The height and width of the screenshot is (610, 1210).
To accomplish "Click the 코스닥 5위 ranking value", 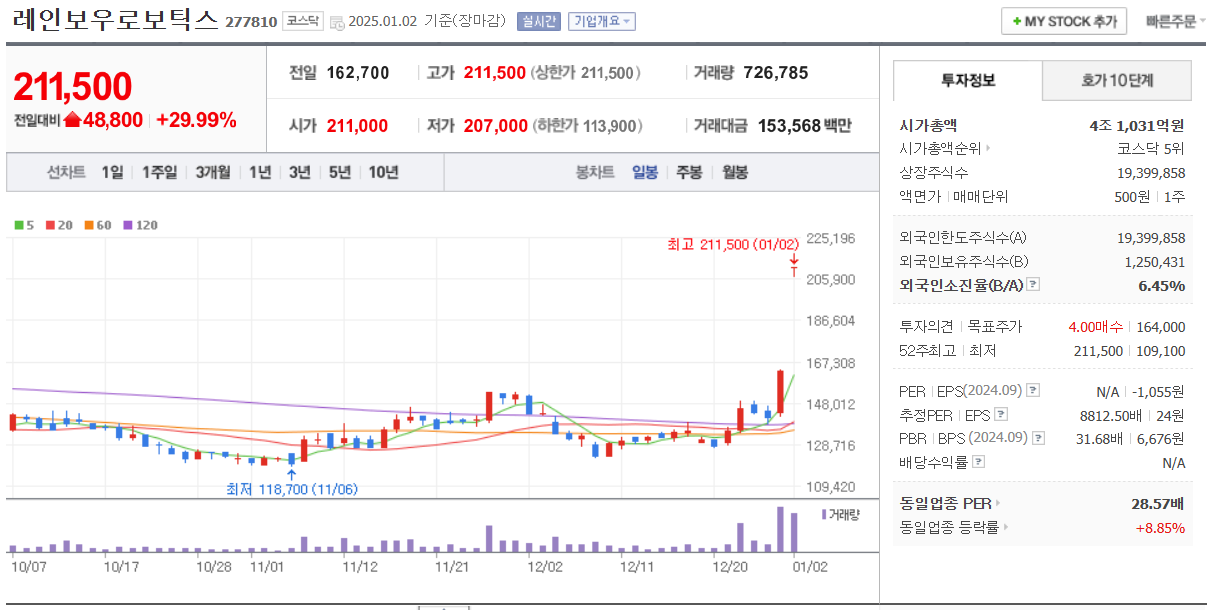I will click(x=1151, y=149).
